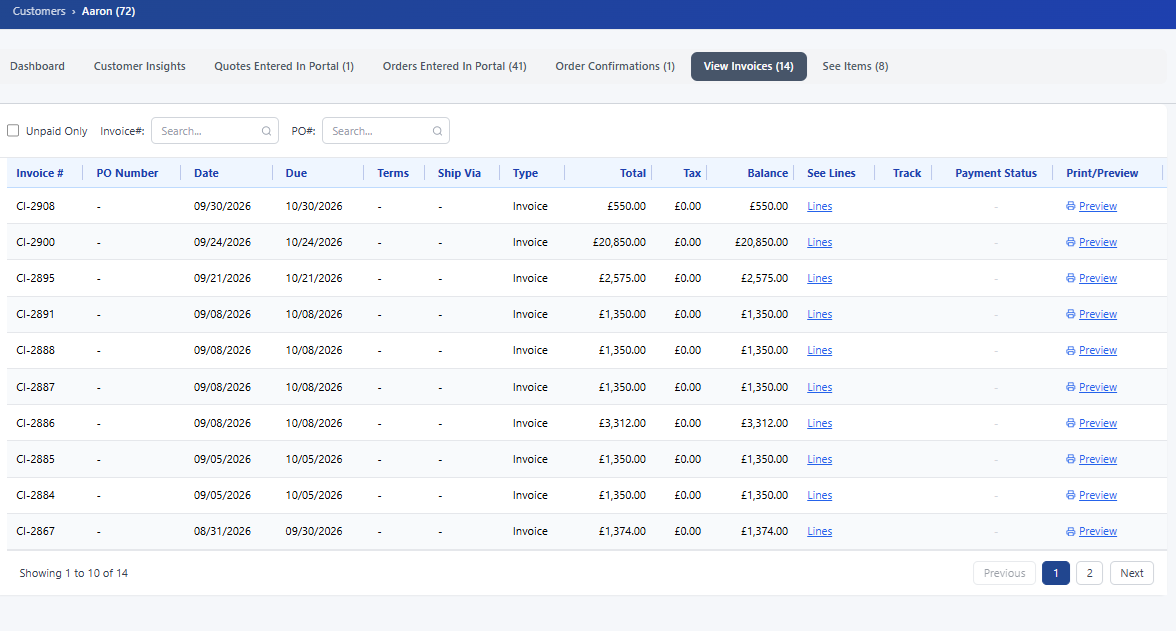View Lines of invoice CI-2891
The height and width of the screenshot is (631, 1176).
click(x=820, y=314)
